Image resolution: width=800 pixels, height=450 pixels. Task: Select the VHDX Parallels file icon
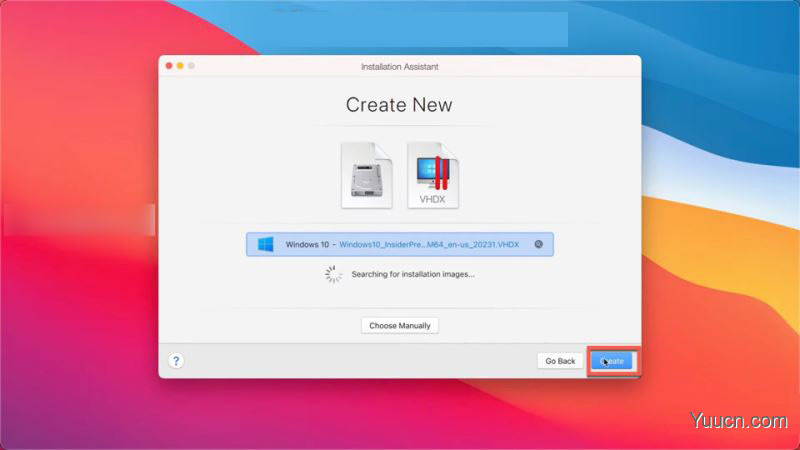pos(433,175)
